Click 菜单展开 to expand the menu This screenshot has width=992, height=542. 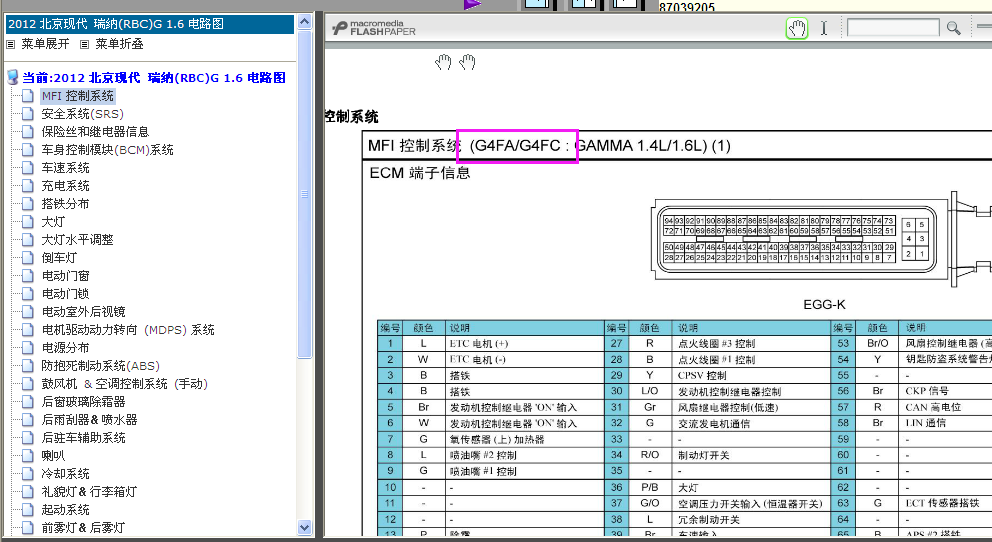pos(45,44)
